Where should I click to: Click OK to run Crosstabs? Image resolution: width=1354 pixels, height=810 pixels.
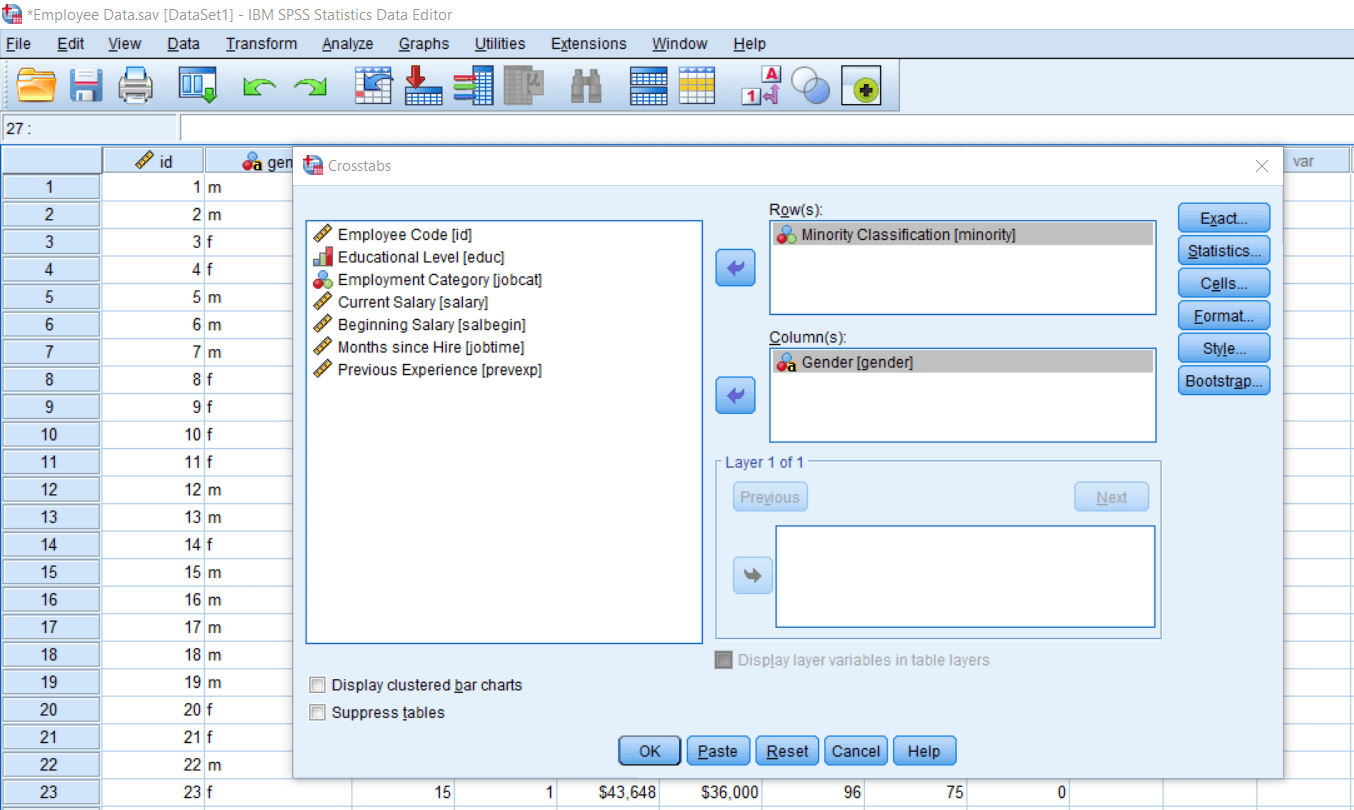coord(650,751)
